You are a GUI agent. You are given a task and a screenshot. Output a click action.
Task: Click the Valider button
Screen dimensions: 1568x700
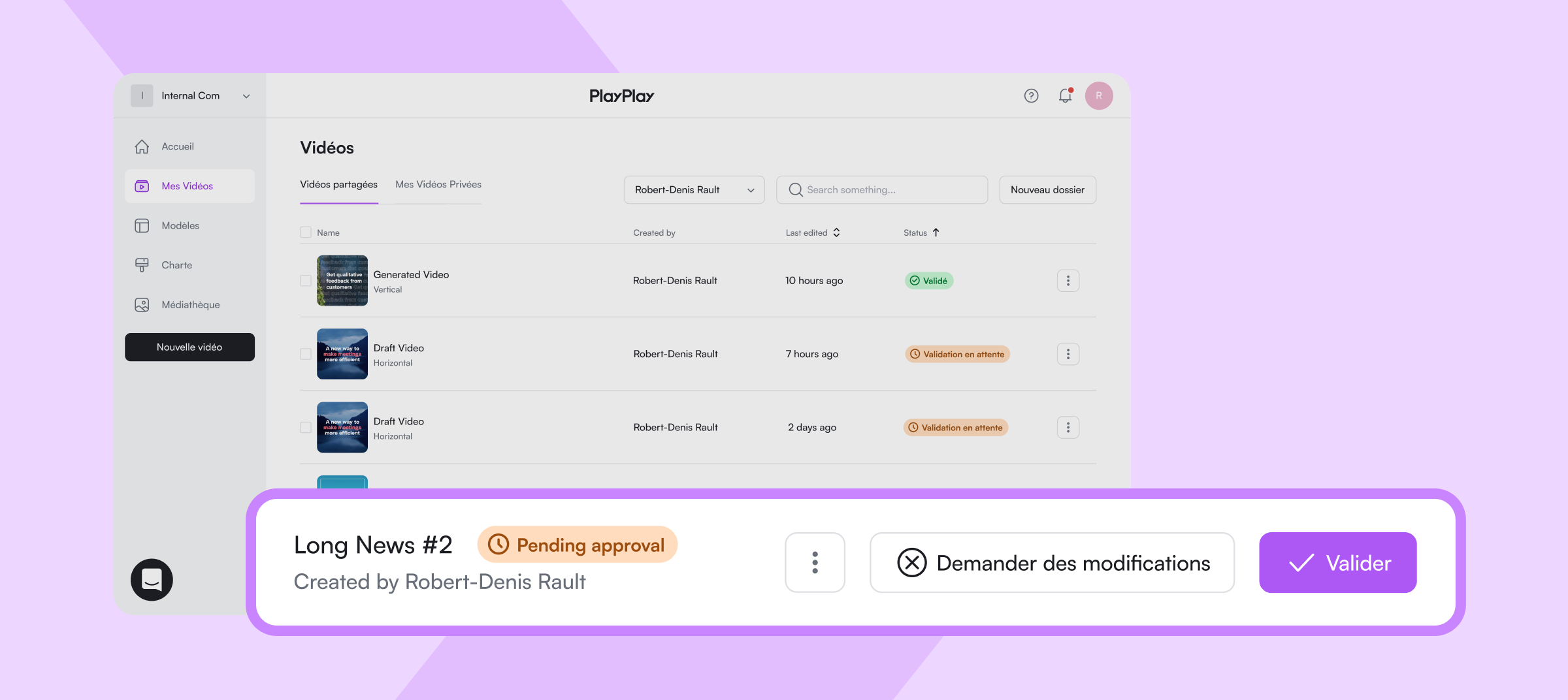click(1337, 562)
